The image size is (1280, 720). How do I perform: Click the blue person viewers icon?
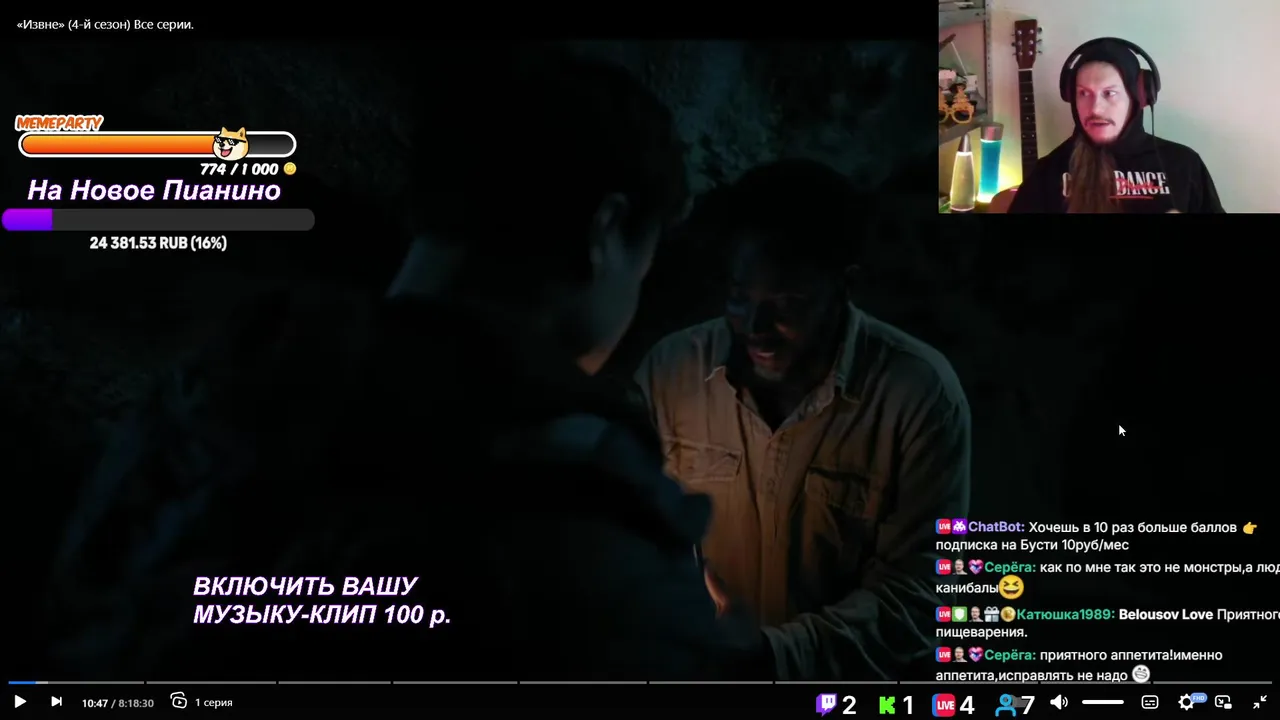coord(1006,705)
